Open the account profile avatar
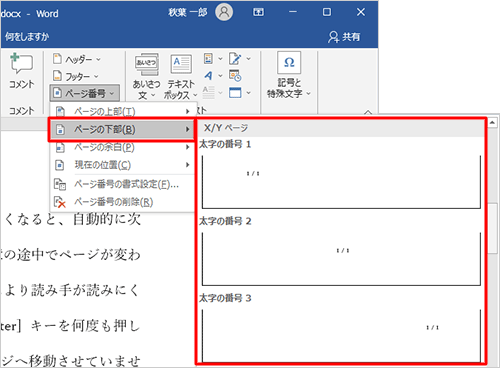The height and width of the screenshot is (368, 500). coord(224,13)
